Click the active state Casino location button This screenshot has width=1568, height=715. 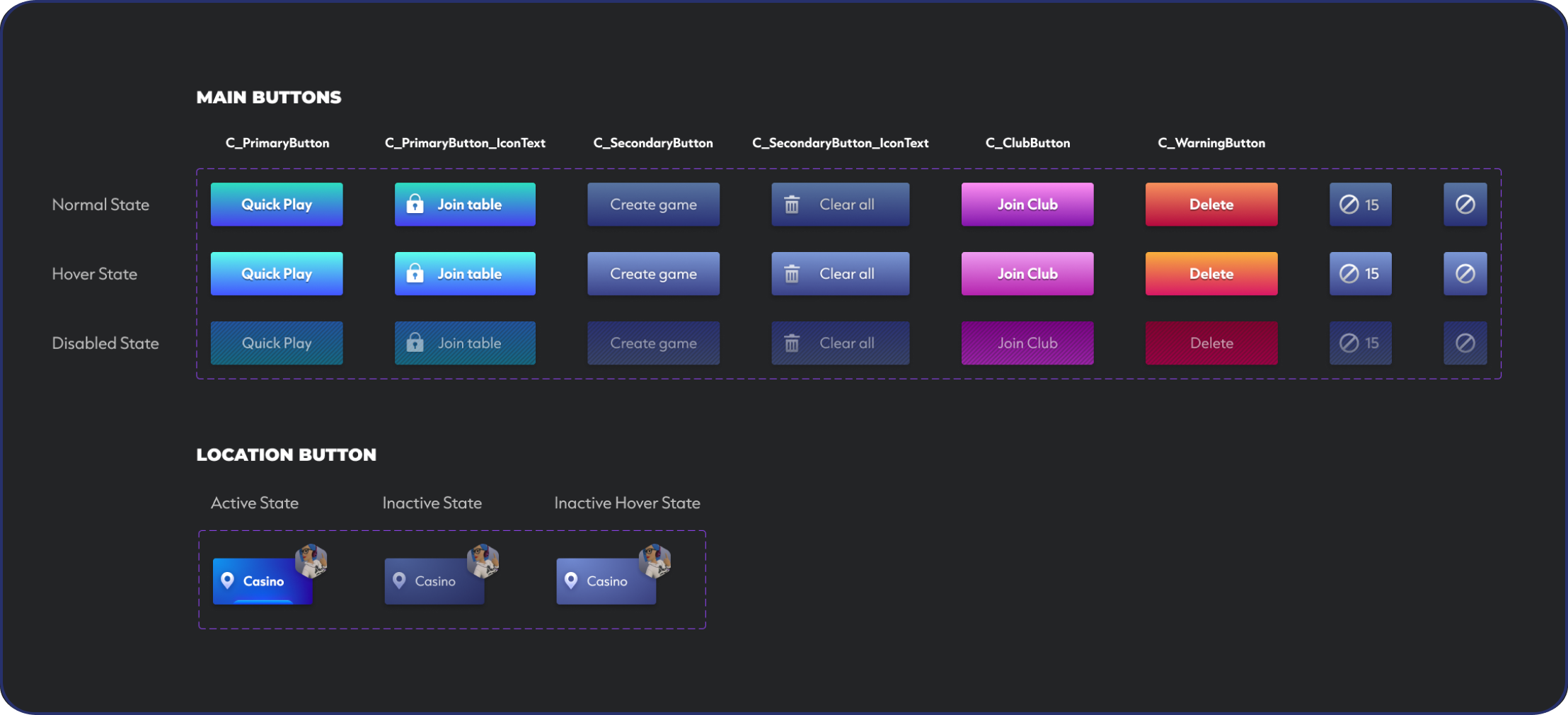coord(263,581)
